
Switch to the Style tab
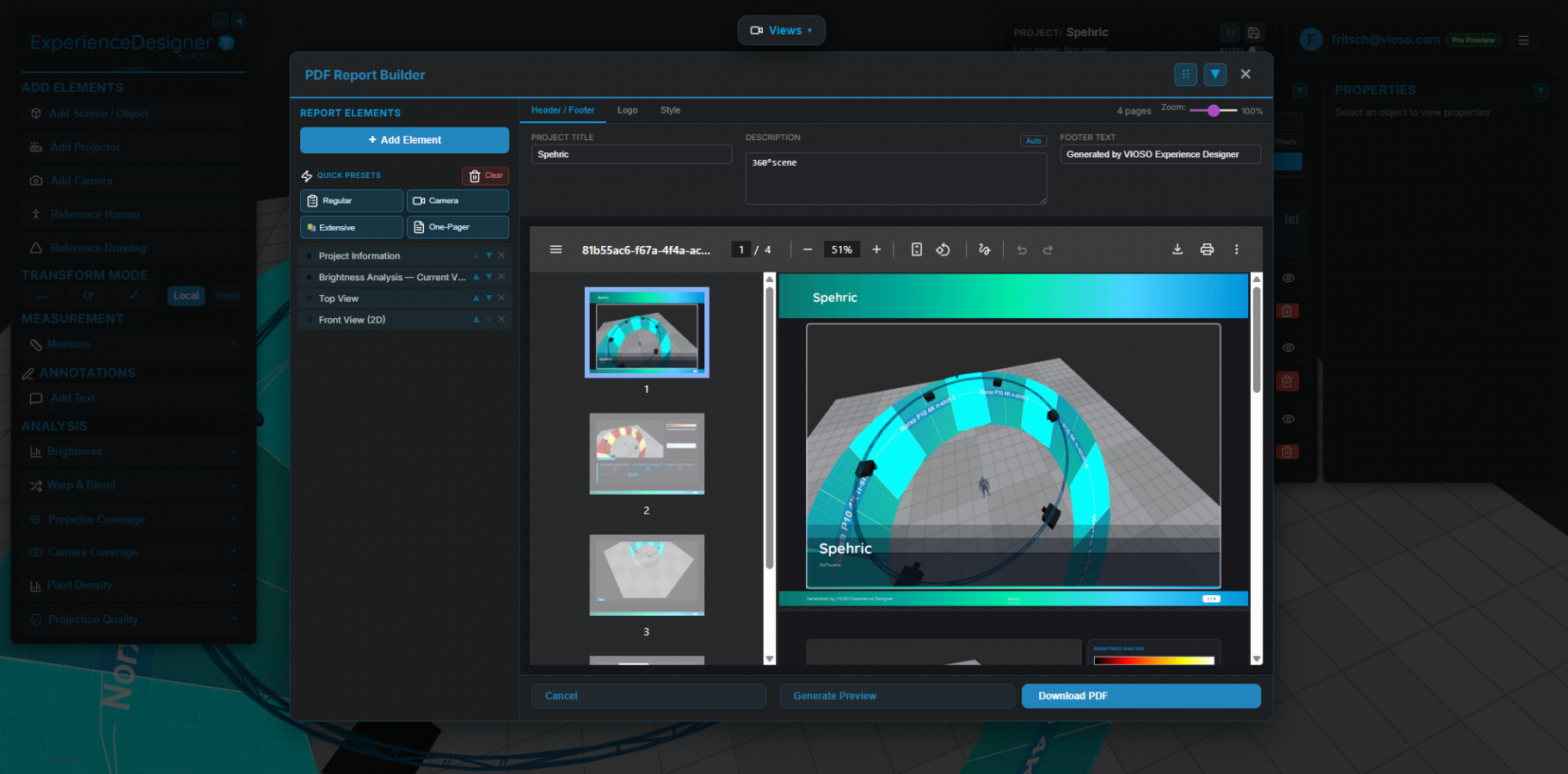670,110
